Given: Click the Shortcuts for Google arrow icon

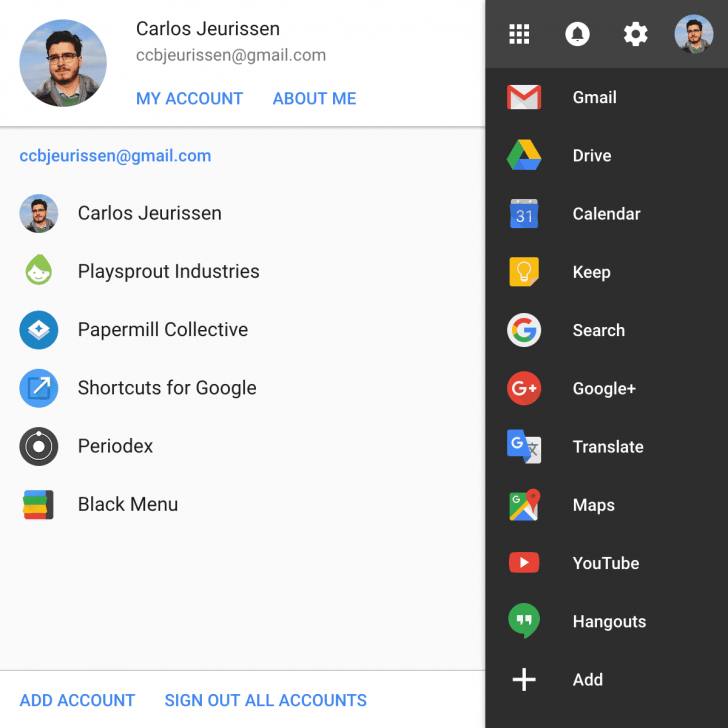Looking at the screenshot, I should tap(39, 388).
